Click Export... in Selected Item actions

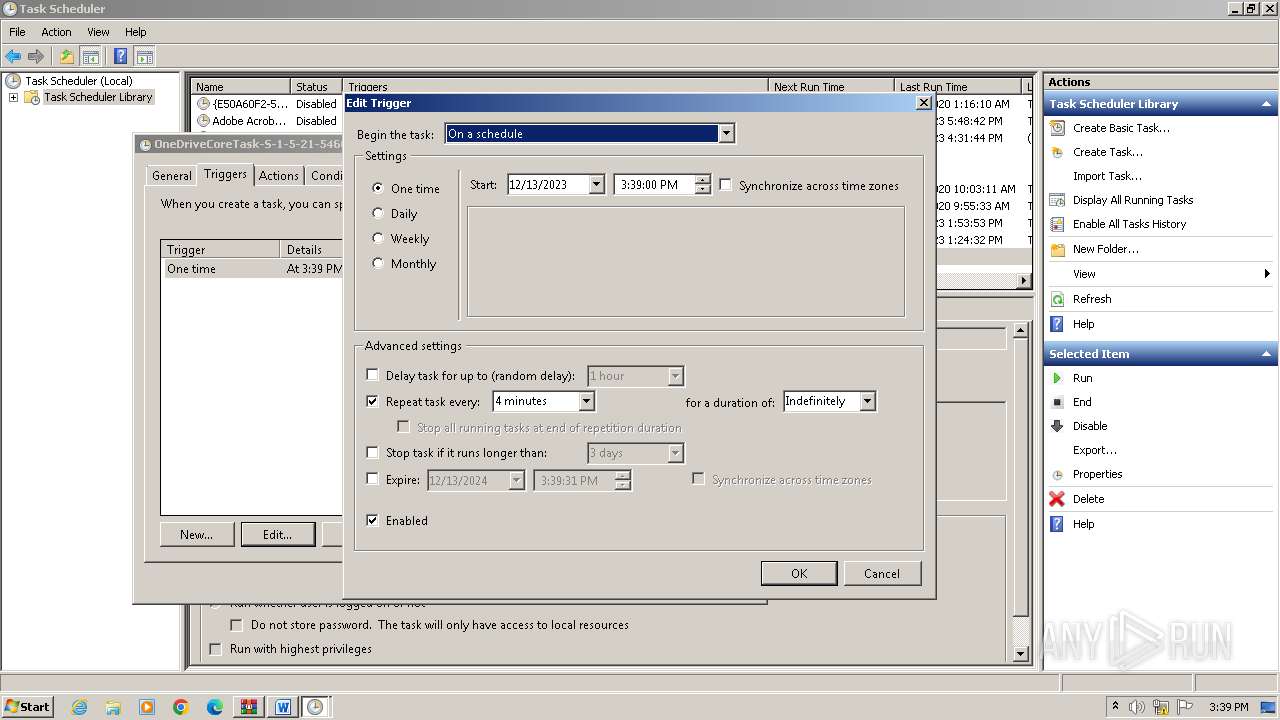(1095, 450)
